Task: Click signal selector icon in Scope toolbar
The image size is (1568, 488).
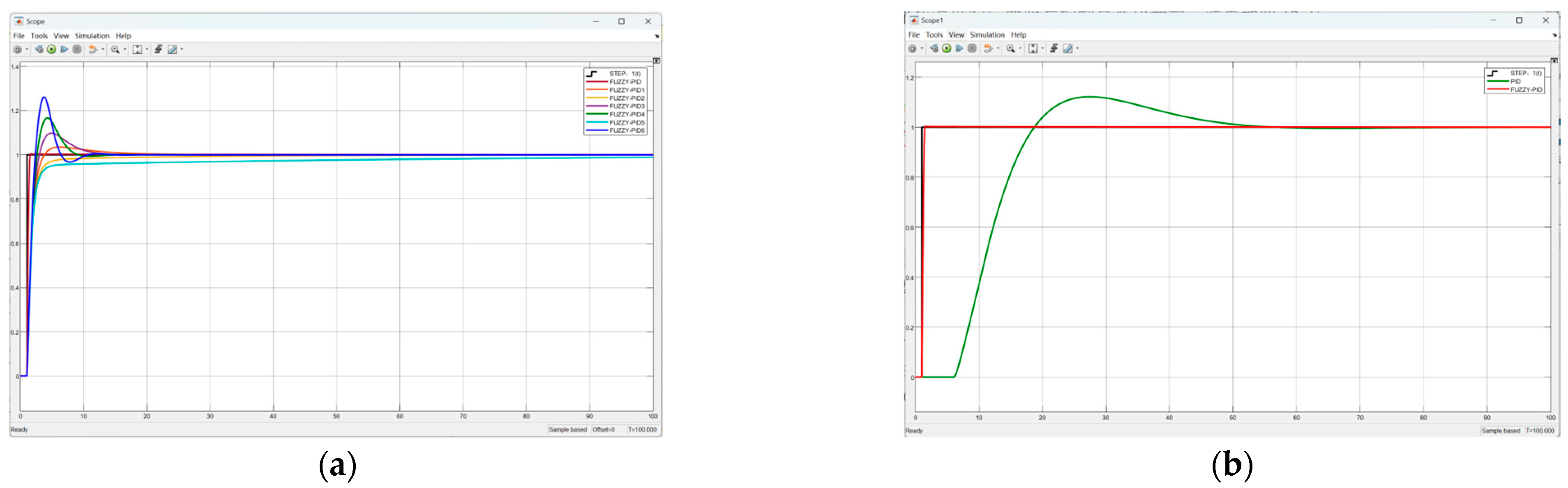Action: tap(93, 49)
